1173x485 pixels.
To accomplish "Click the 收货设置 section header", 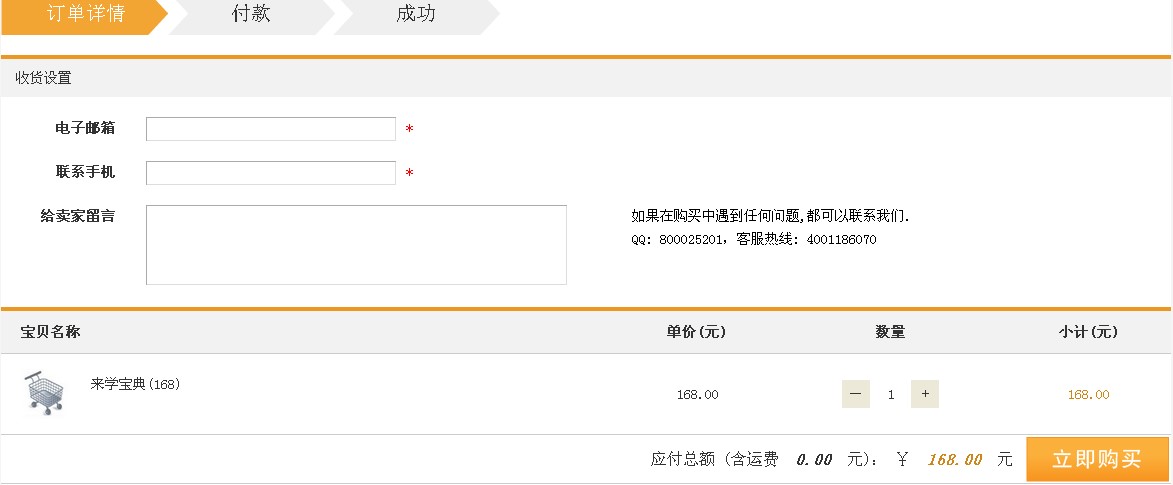I will click(x=43, y=78).
